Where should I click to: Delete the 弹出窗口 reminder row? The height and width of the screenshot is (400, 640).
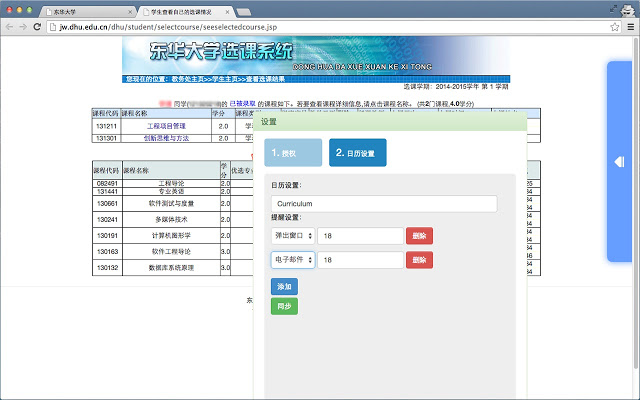click(419, 236)
